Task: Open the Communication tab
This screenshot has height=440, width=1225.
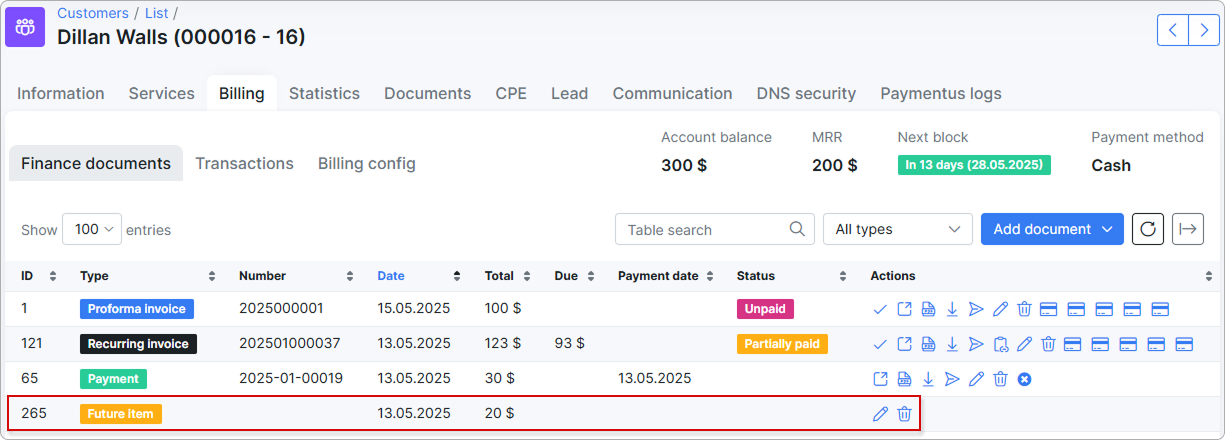Action: tap(672, 93)
